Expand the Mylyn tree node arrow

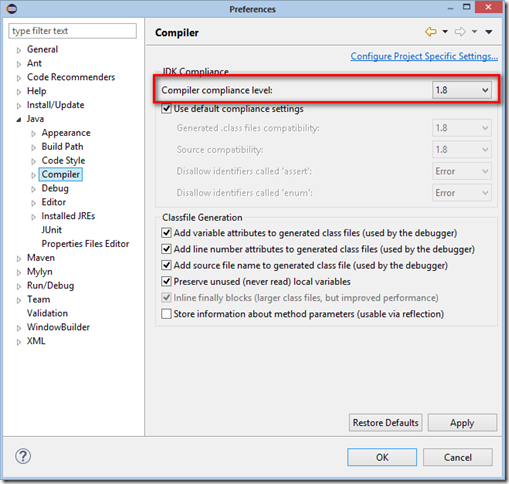click(x=19, y=272)
